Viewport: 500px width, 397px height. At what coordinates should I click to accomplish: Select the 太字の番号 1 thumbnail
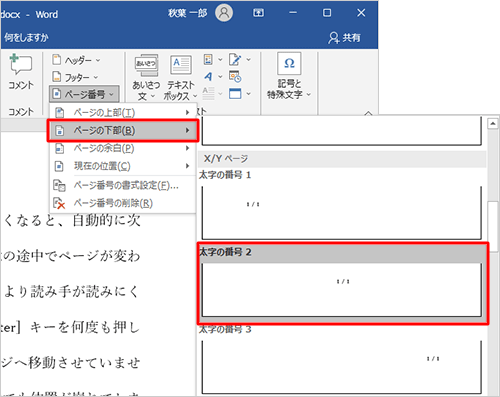pyautogui.click(x=342, y=212)
